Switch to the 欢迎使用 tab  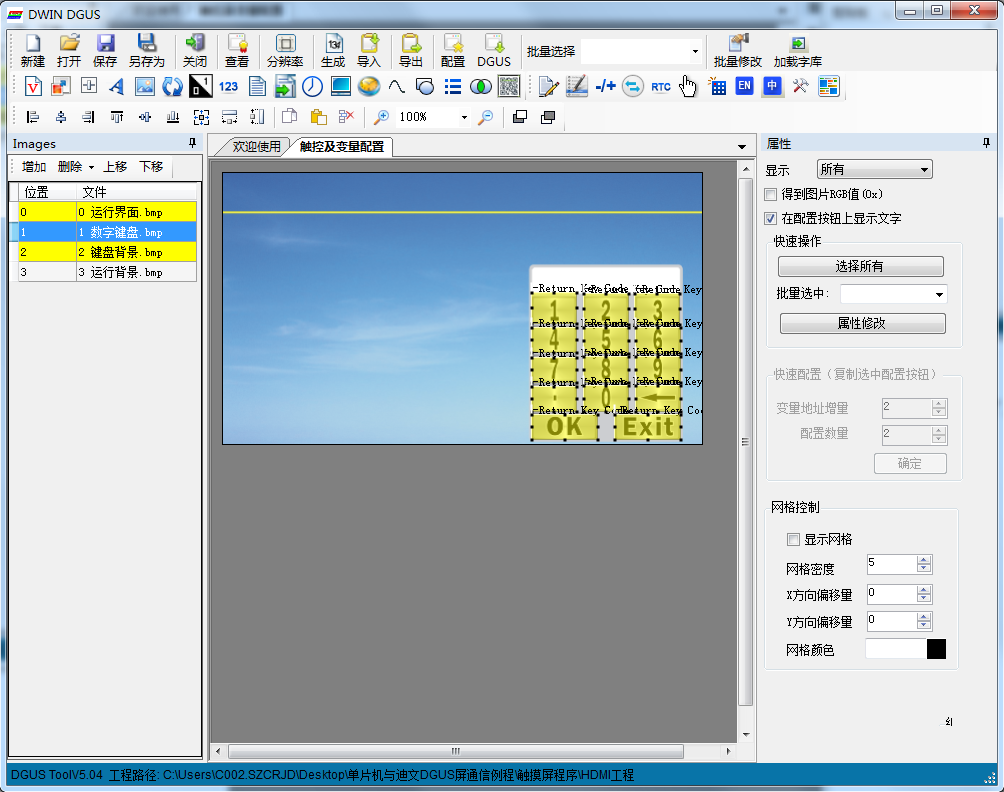pos(255,147)
